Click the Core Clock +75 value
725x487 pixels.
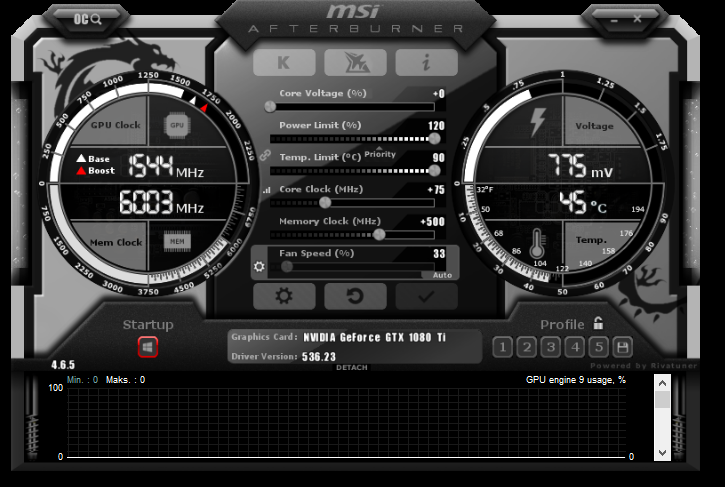(x=436, y=190)
